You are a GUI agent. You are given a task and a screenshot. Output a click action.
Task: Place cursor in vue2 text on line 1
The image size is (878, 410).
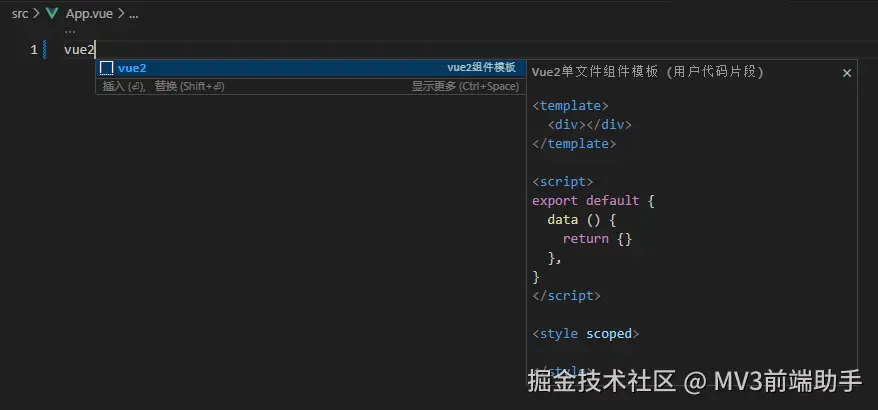(x=80, y=50)
